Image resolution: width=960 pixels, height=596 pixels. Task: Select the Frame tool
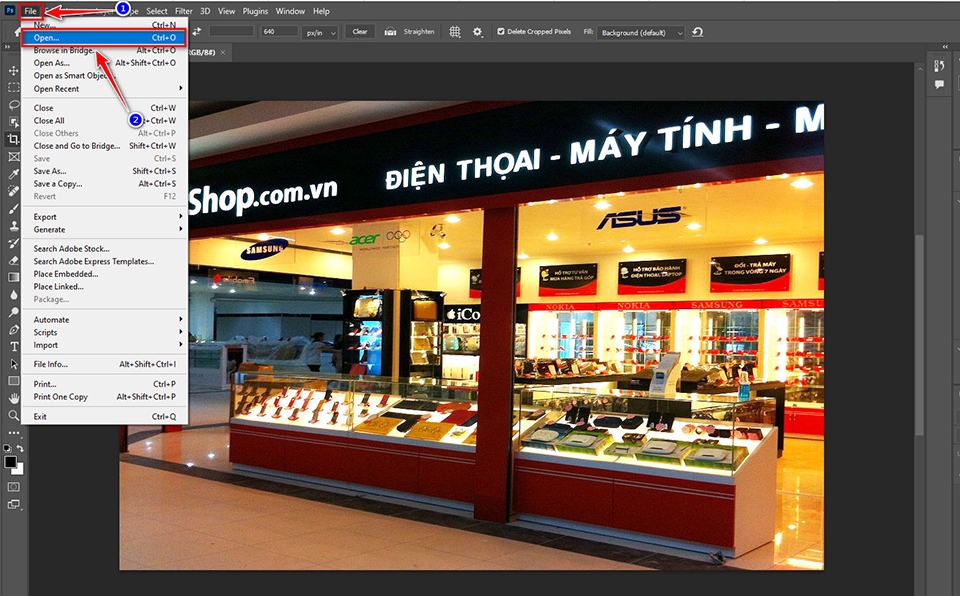point(13,157)
